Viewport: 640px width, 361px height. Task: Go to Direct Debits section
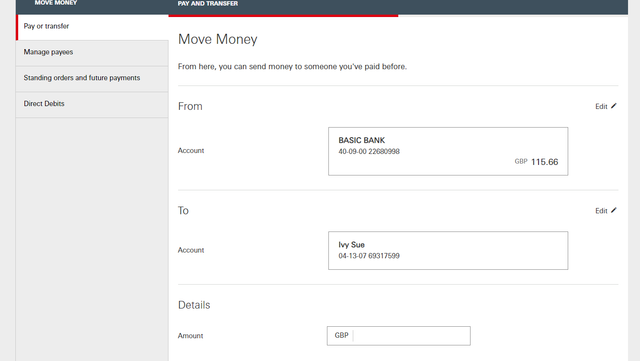point(93,104)
